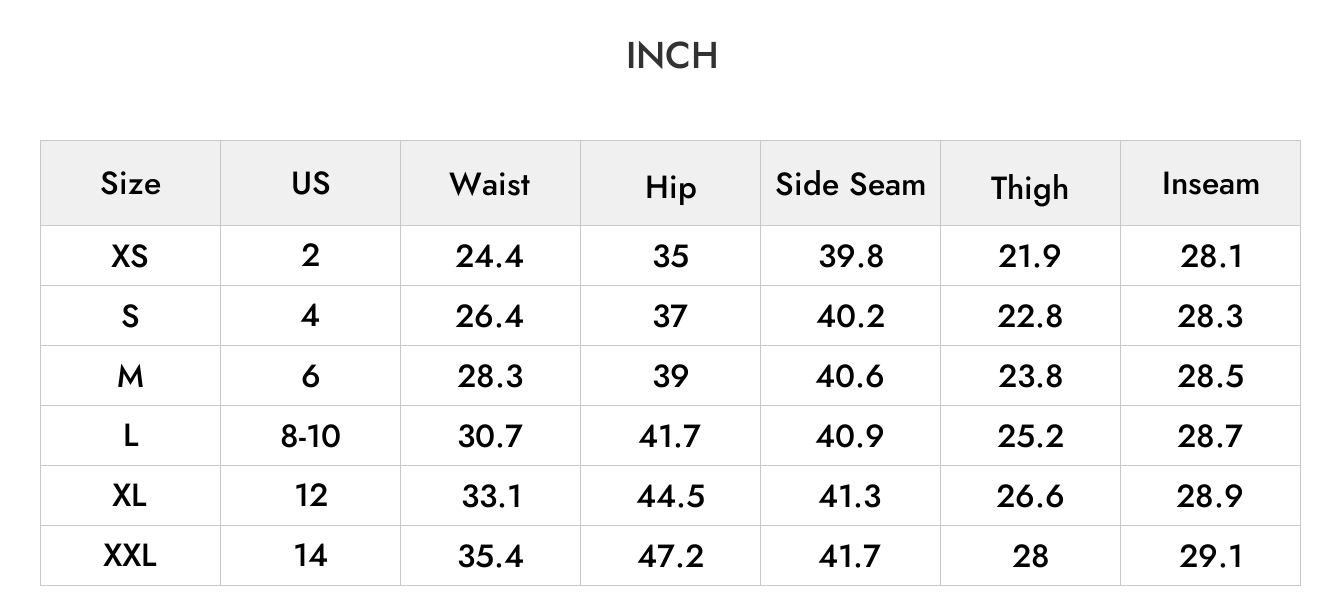This screenshot has height=600, width=1340.
Task: Select hip value 44.5 for XL
Action: 671,496
